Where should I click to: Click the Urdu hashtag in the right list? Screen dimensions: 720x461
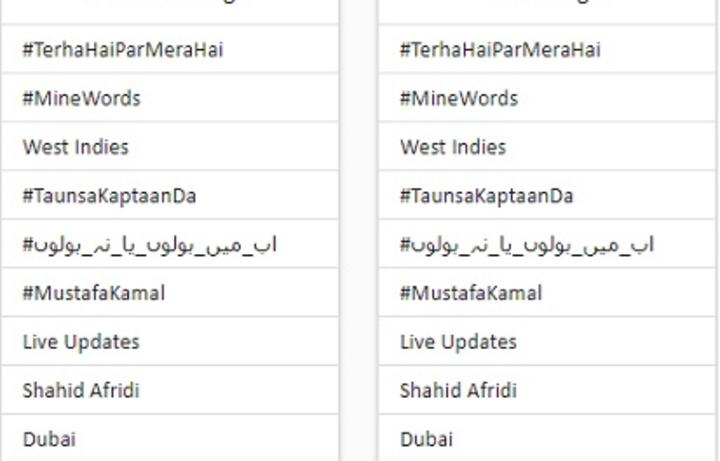tap(527, 245)
